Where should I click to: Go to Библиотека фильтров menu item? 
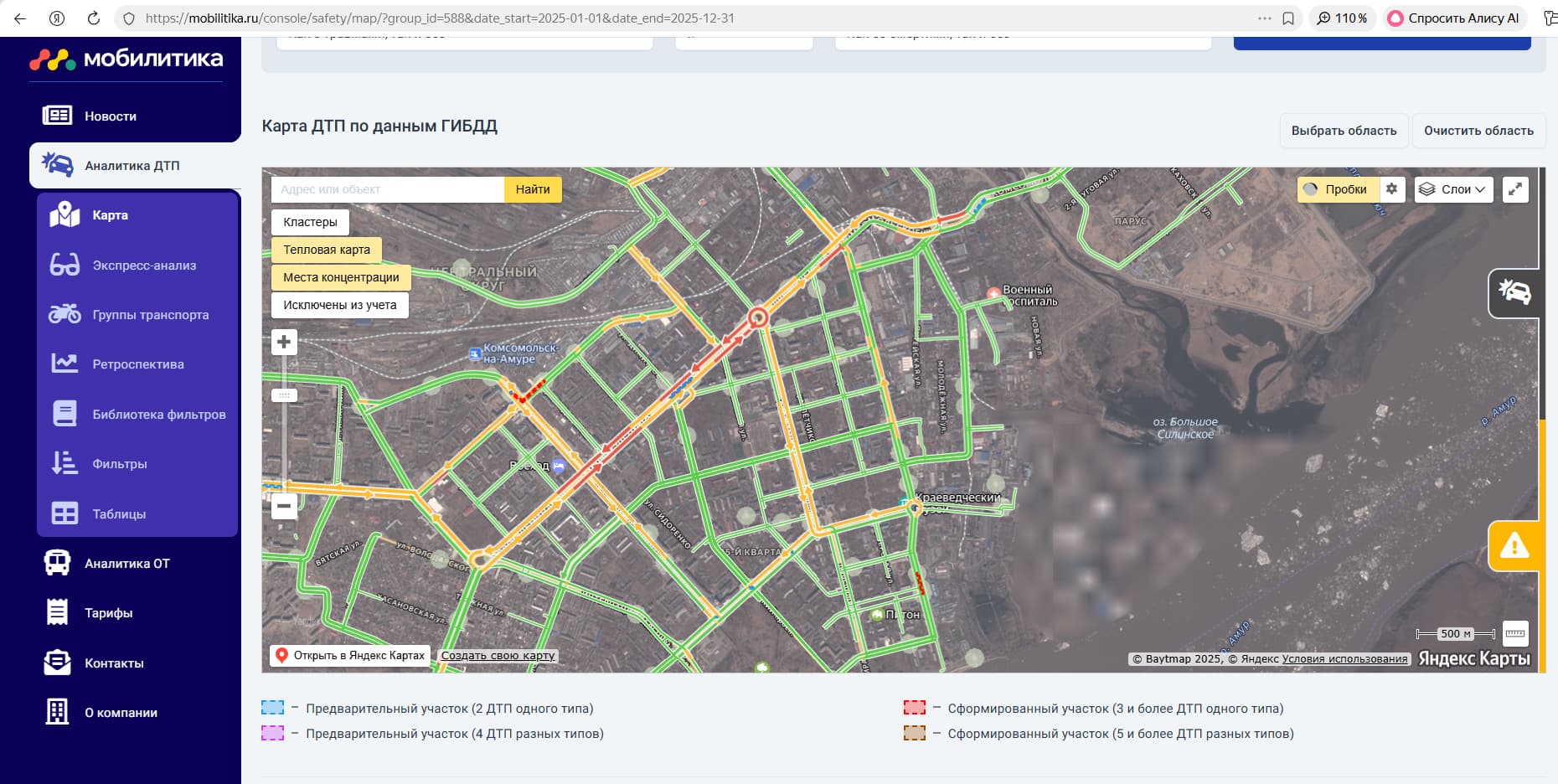(x=158, y=415)
